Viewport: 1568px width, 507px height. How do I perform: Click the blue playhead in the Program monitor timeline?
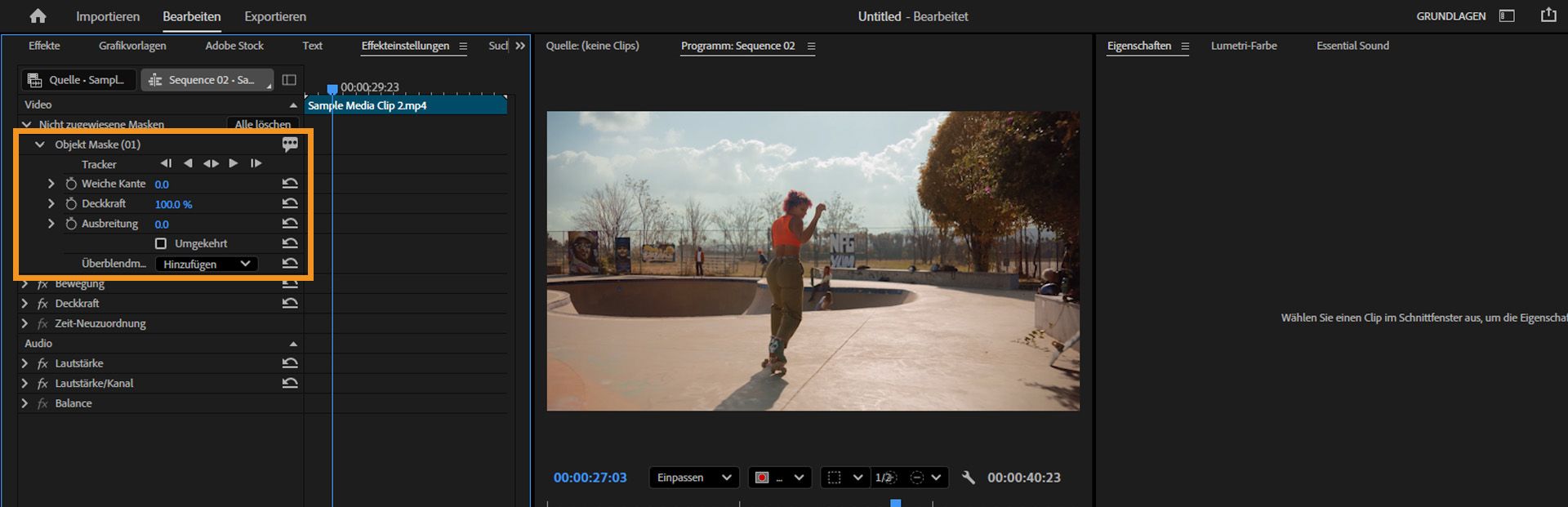coord(895,502)
